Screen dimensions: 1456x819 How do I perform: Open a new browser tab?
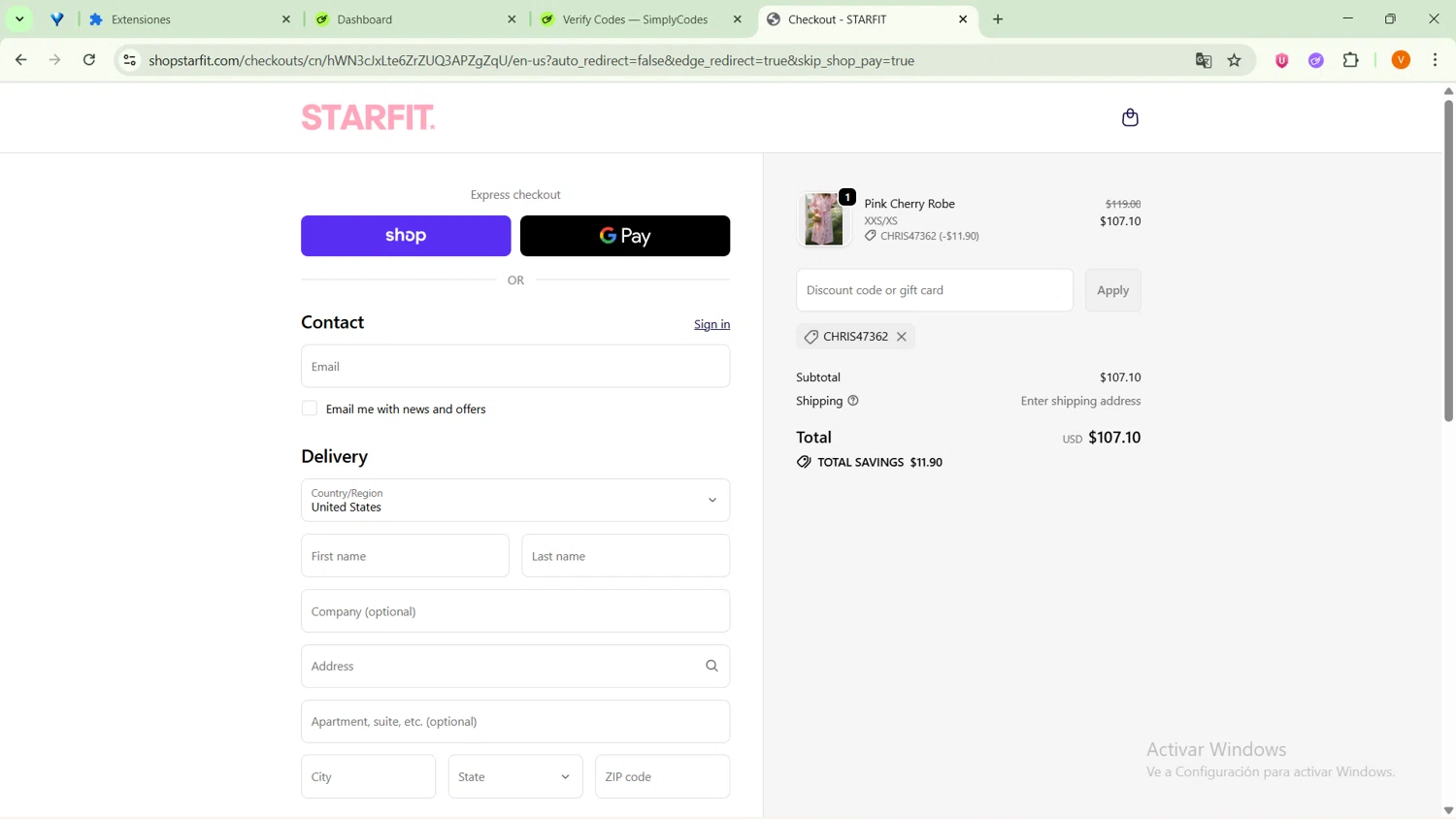click(x=998, y=19)
